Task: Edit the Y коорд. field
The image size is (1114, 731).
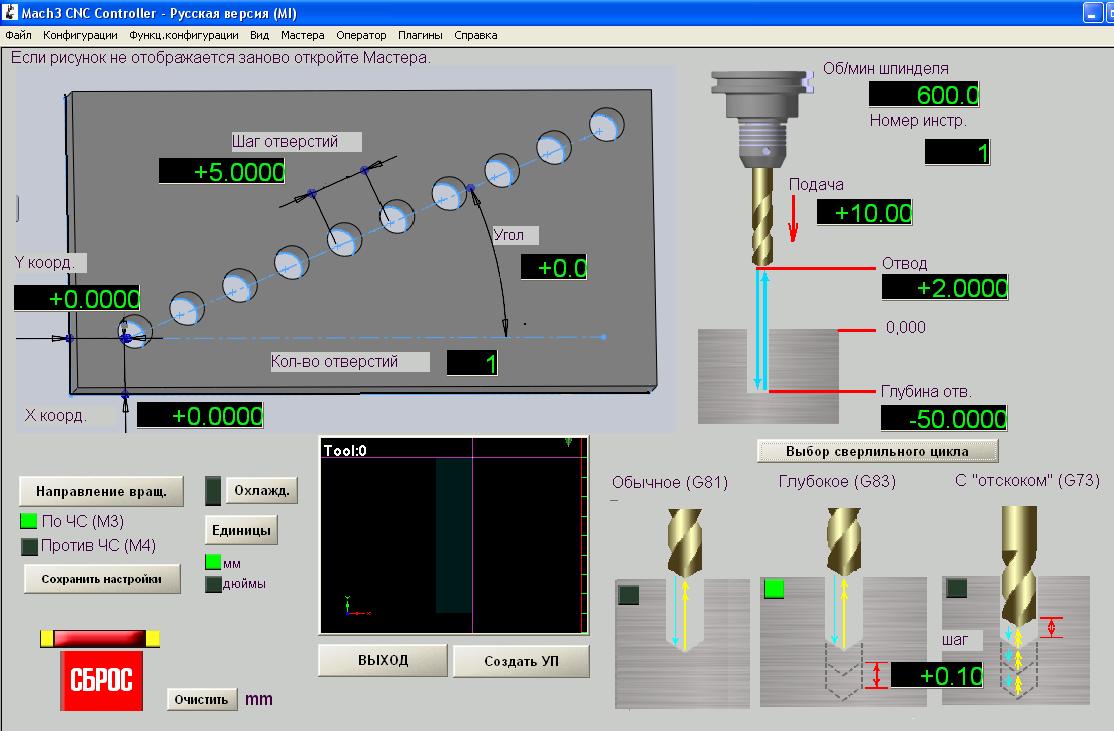Action: point(77,298)
